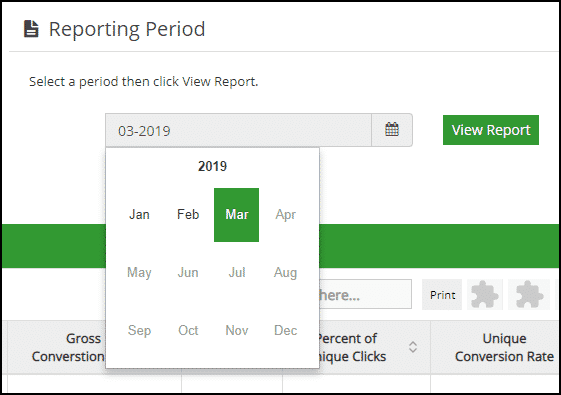Sort by the Unique Conversion Rate column
Image resolution: width=561 pixels, height=395 pixels.
click(504, 347)
